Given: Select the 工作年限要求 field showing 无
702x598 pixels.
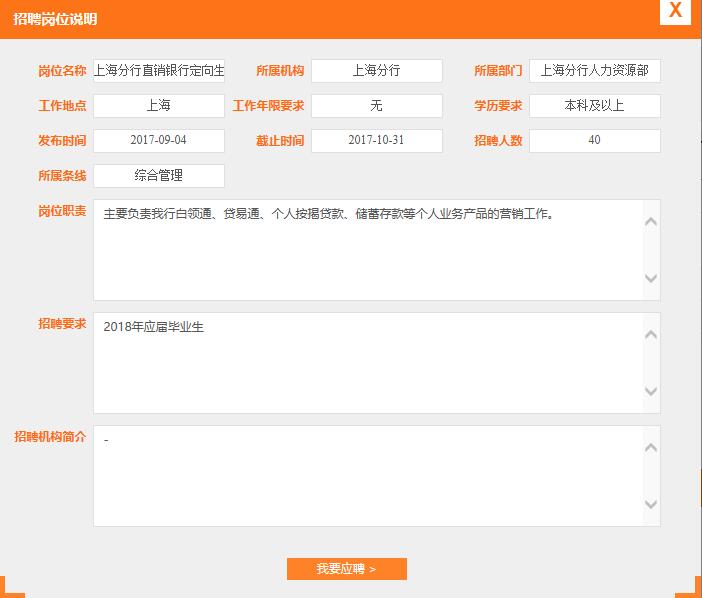Looking at the screenshot, I should click(376, 106).
